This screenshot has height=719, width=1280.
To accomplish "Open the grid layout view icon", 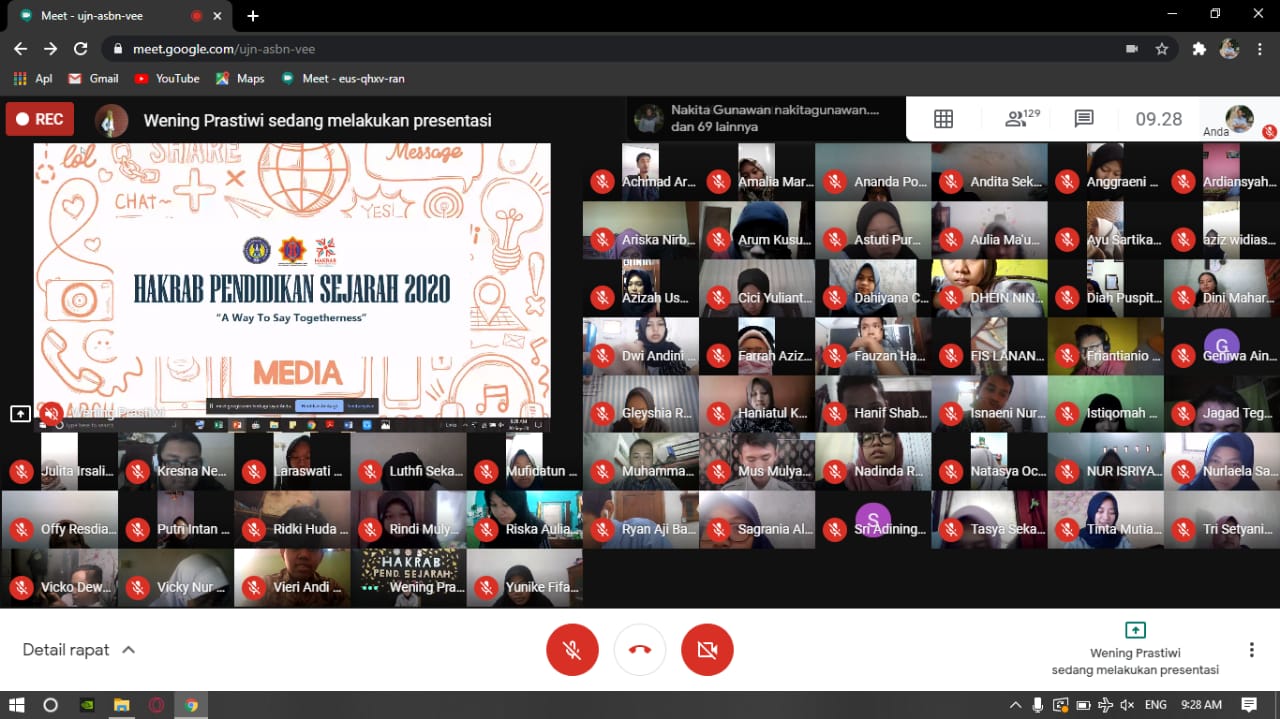I will 943,119.
